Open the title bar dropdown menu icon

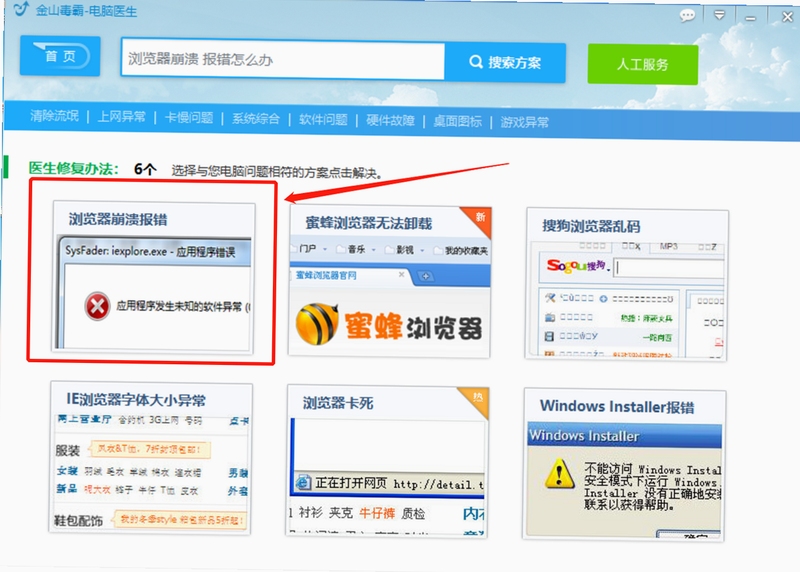[719, 15]
